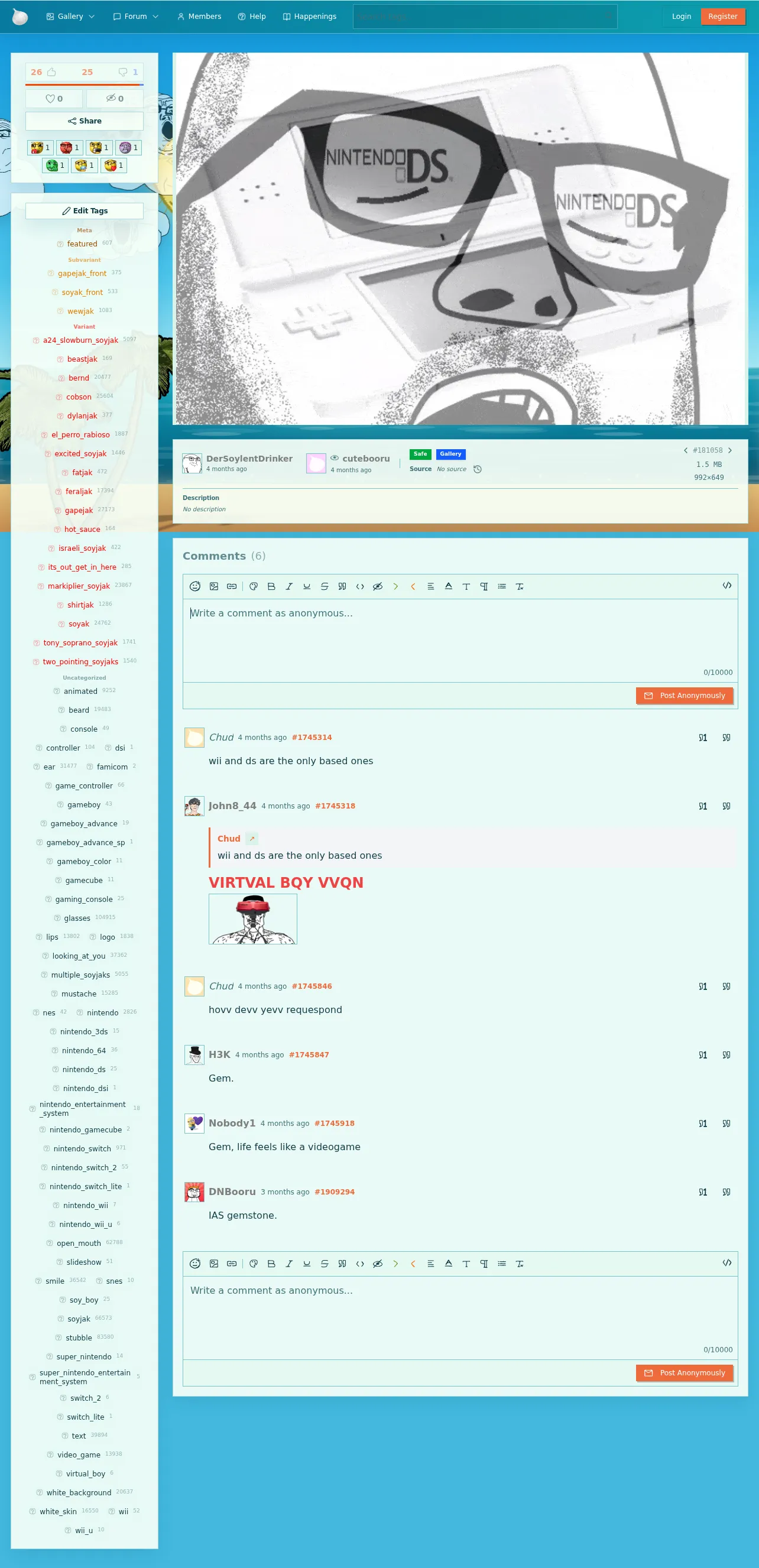Open the text color picker in the upper editor
759x1568 pixels.
tap(449, 586)
